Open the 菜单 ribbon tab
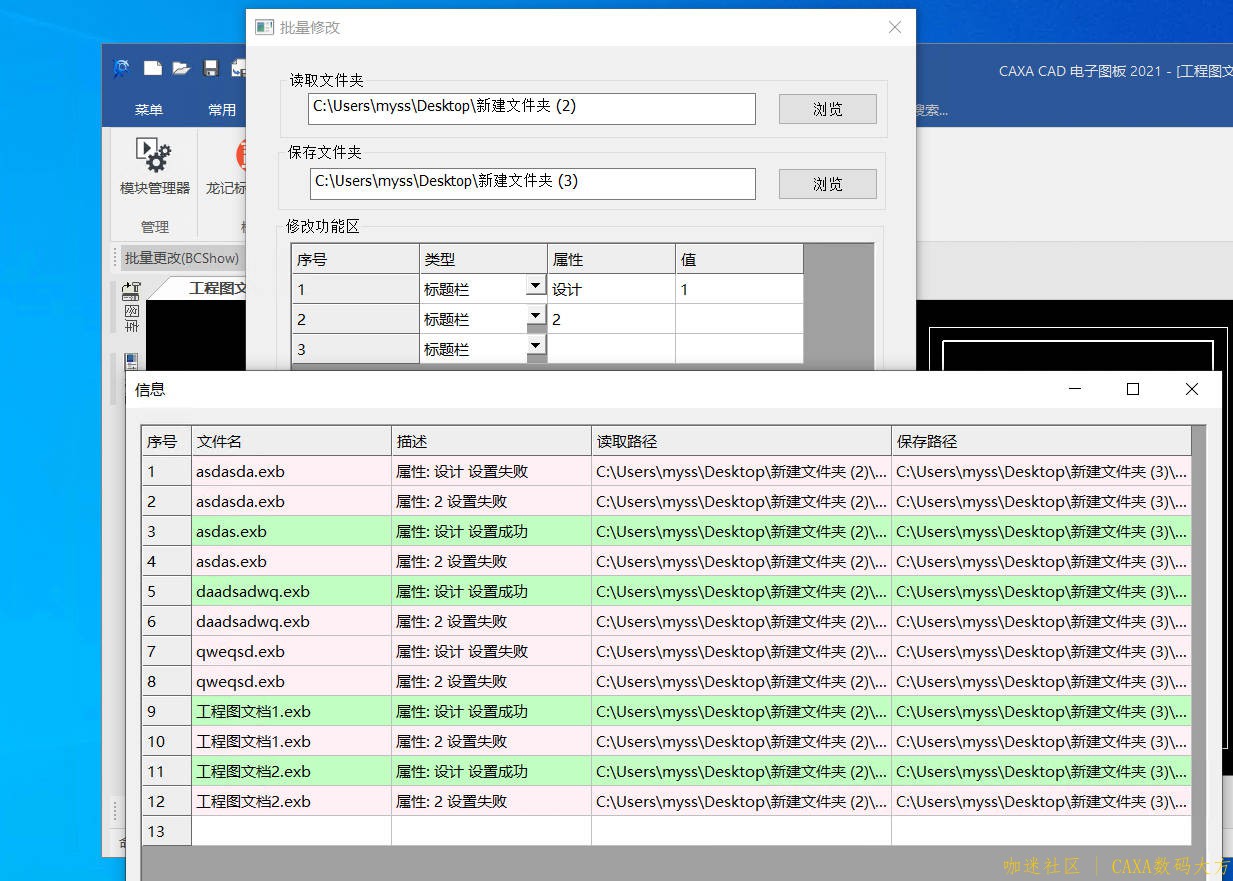The height and width of the screenshot is (881, 1233). point(148,110)
